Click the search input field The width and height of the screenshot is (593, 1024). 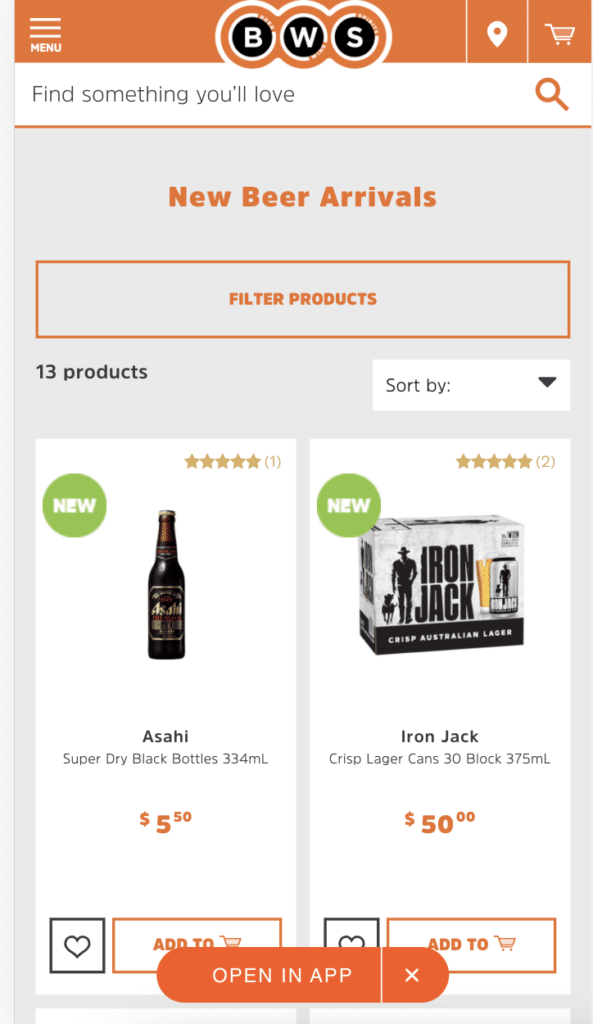tap(250, 94)
